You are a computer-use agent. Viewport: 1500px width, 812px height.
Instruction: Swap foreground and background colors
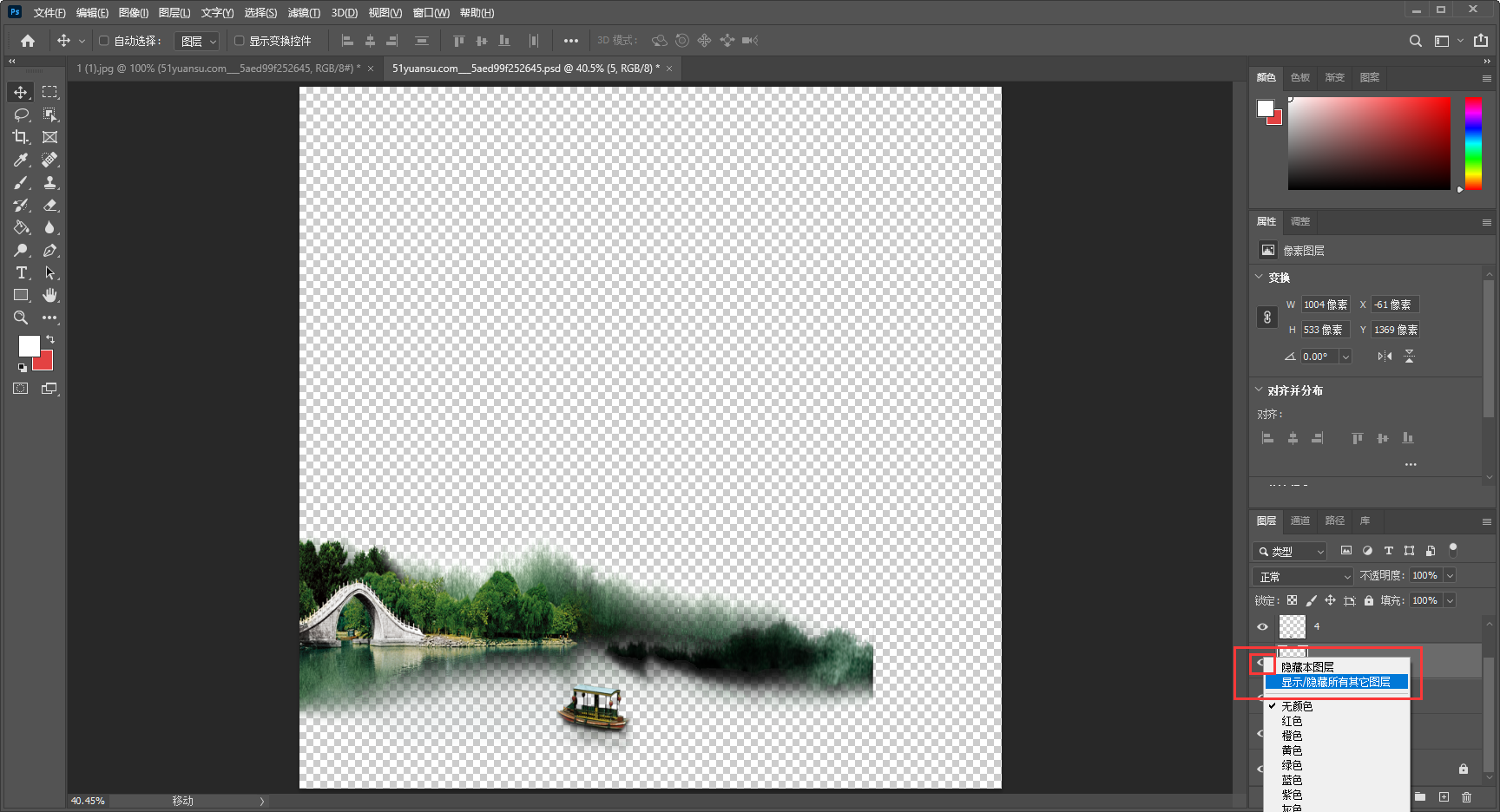click(x=50, y=339)
